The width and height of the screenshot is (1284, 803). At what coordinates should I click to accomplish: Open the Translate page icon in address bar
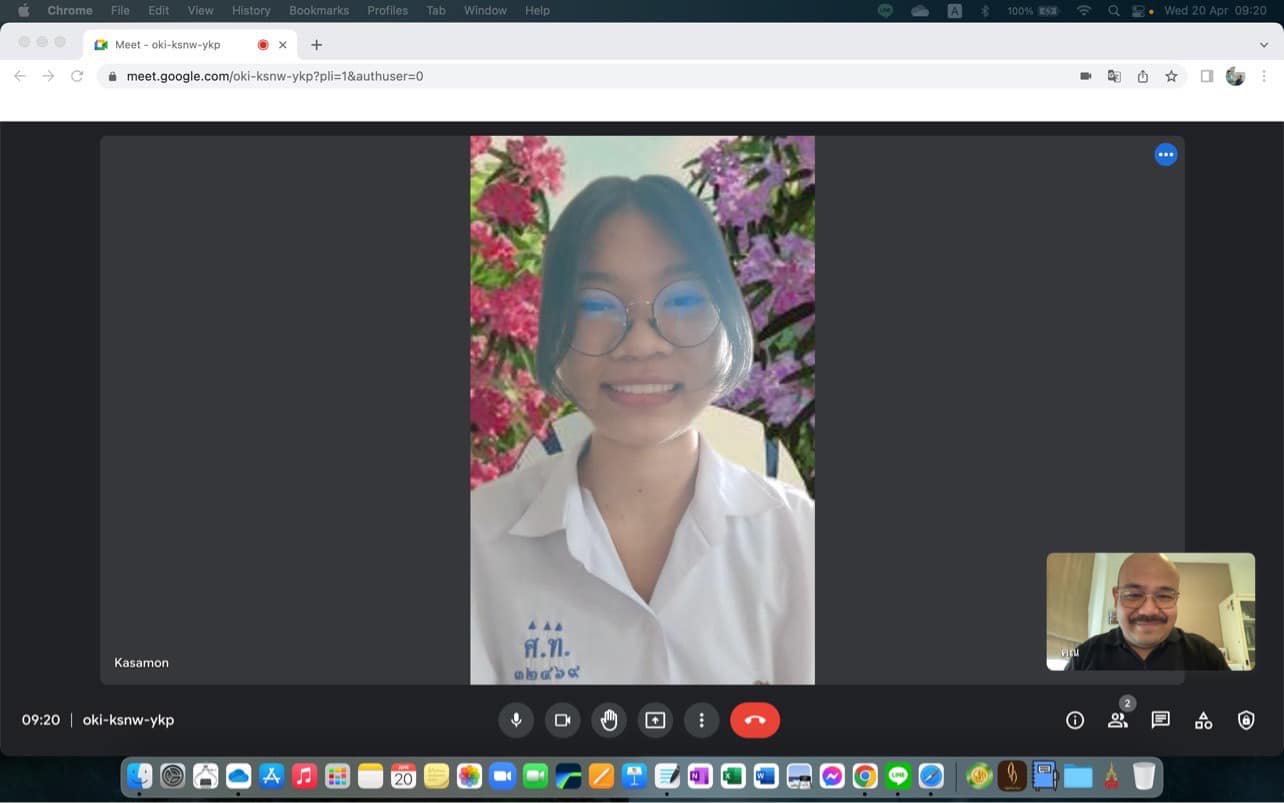coord(1114,76)
